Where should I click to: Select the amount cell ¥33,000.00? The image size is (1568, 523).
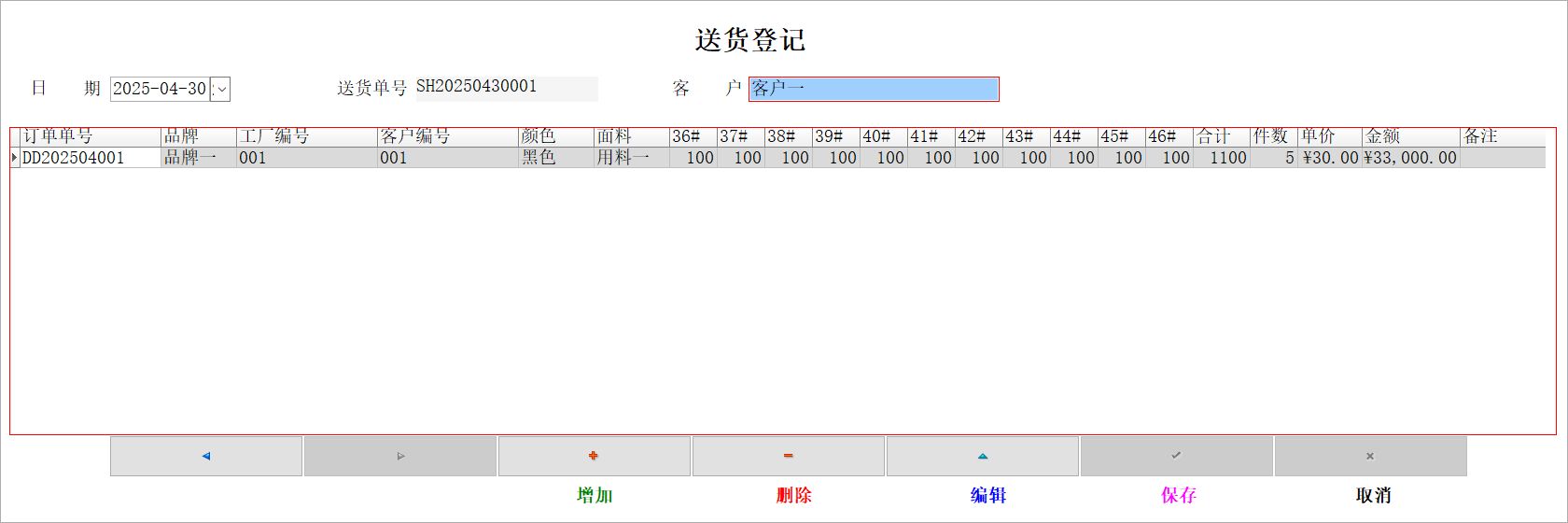[x=1411, y=158]
